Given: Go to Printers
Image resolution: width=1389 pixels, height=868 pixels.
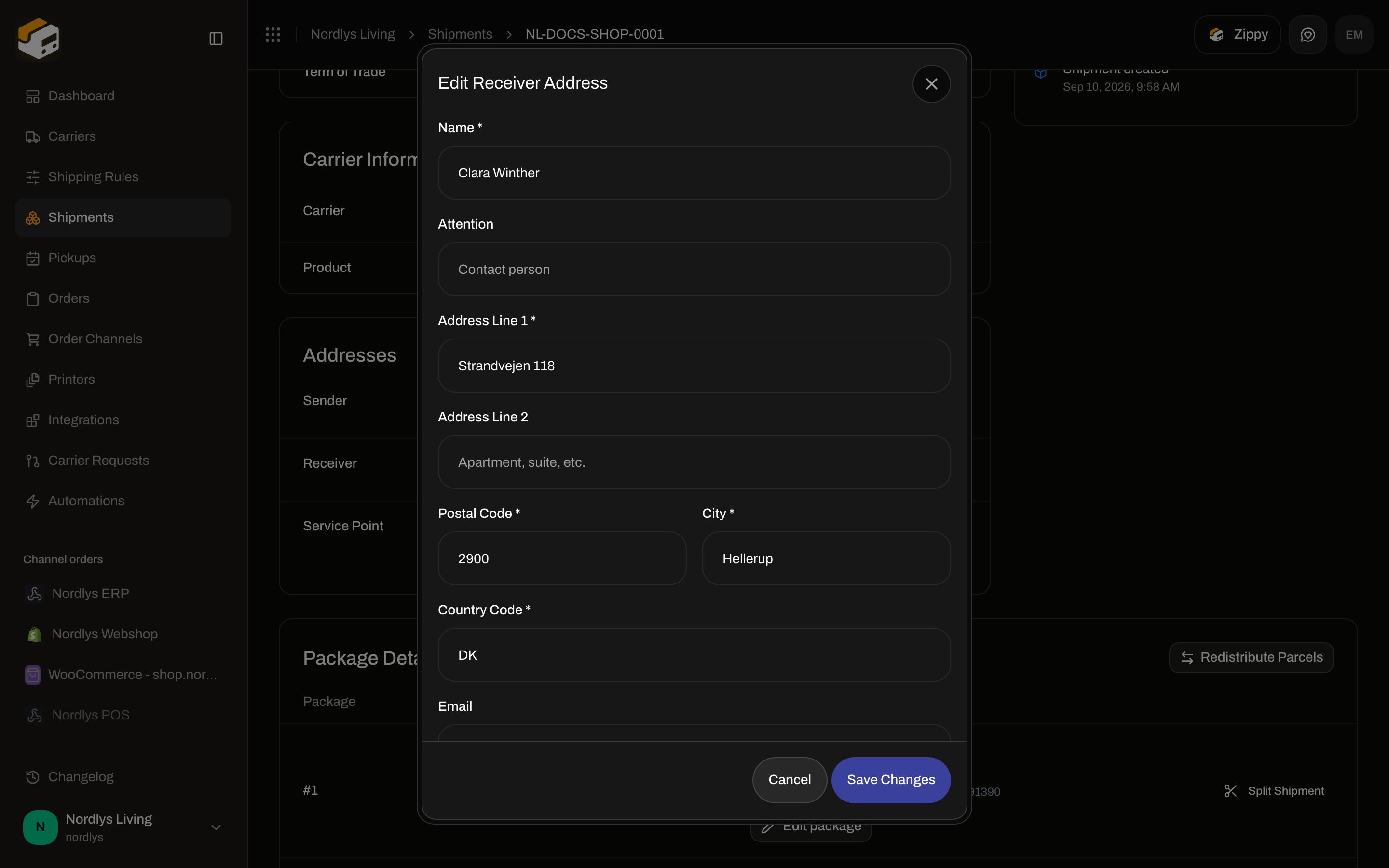Looking at the screenshot, I should point(123,380).
